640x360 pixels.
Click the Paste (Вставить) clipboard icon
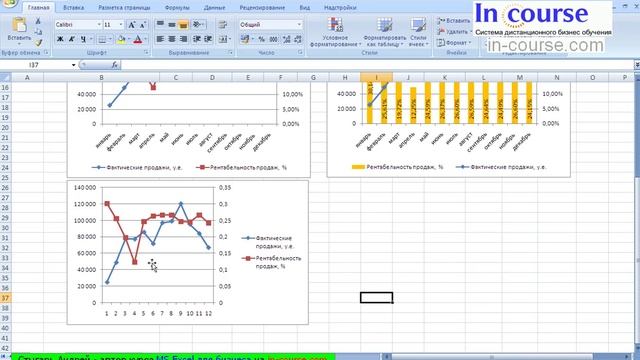19,25
